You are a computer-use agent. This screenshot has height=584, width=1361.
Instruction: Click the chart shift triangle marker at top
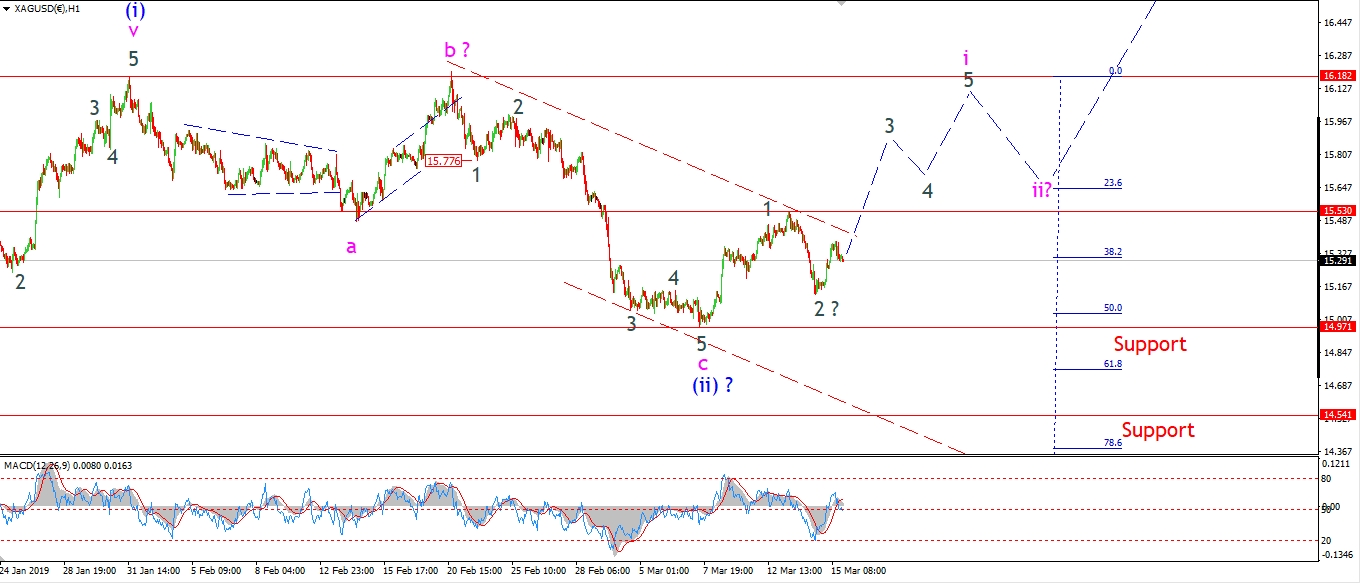click(841, 4)
